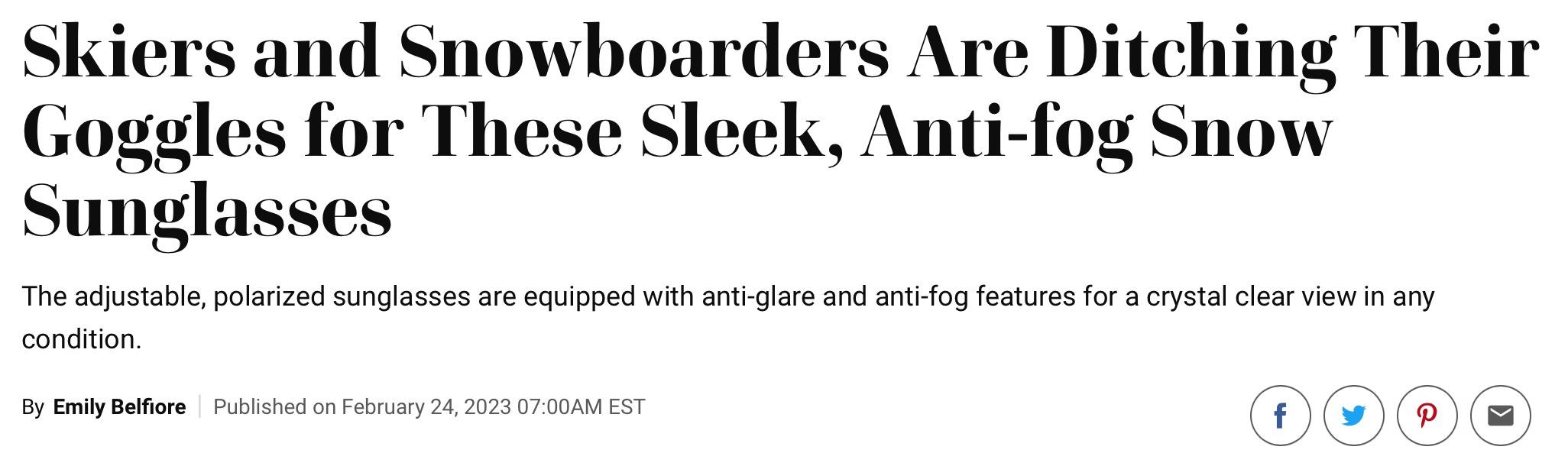Email the article using envelope icon
This screenshot has height=466, width=1568.
tap(1500, 416)
